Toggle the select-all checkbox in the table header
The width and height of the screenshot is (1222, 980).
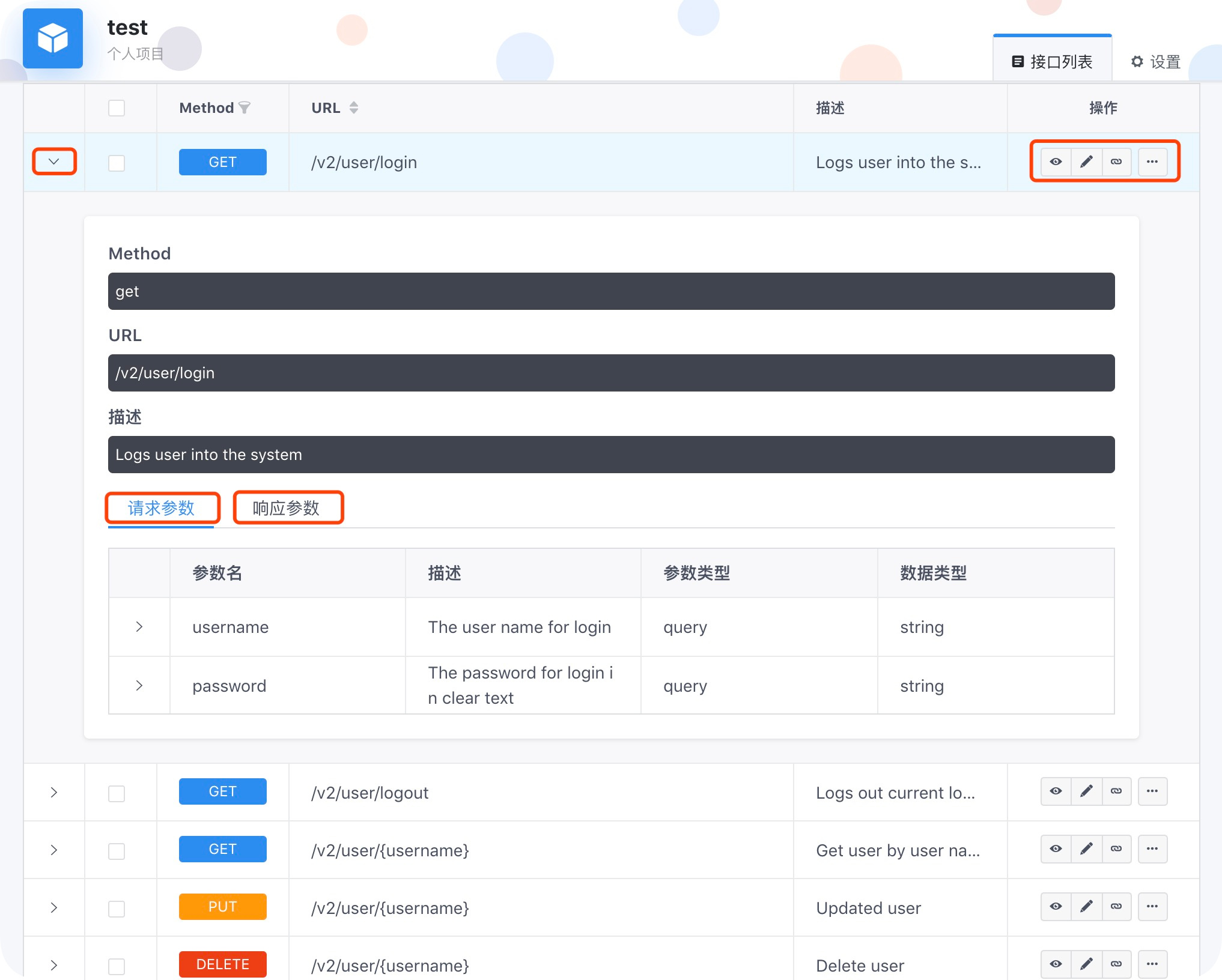coord(117,108)
